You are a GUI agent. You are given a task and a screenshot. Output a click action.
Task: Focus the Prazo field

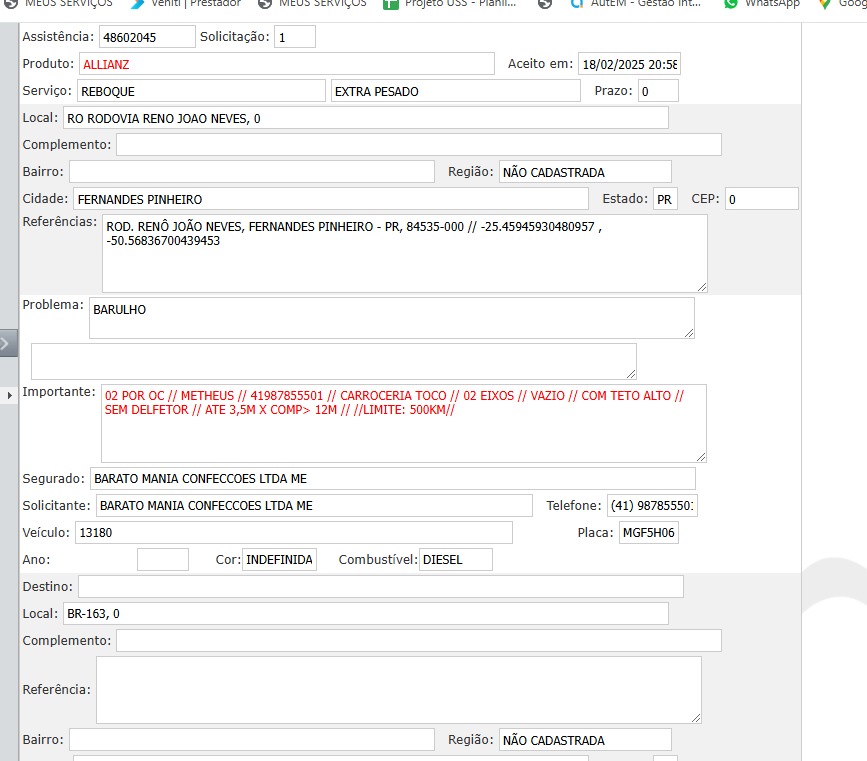point(658,91)
